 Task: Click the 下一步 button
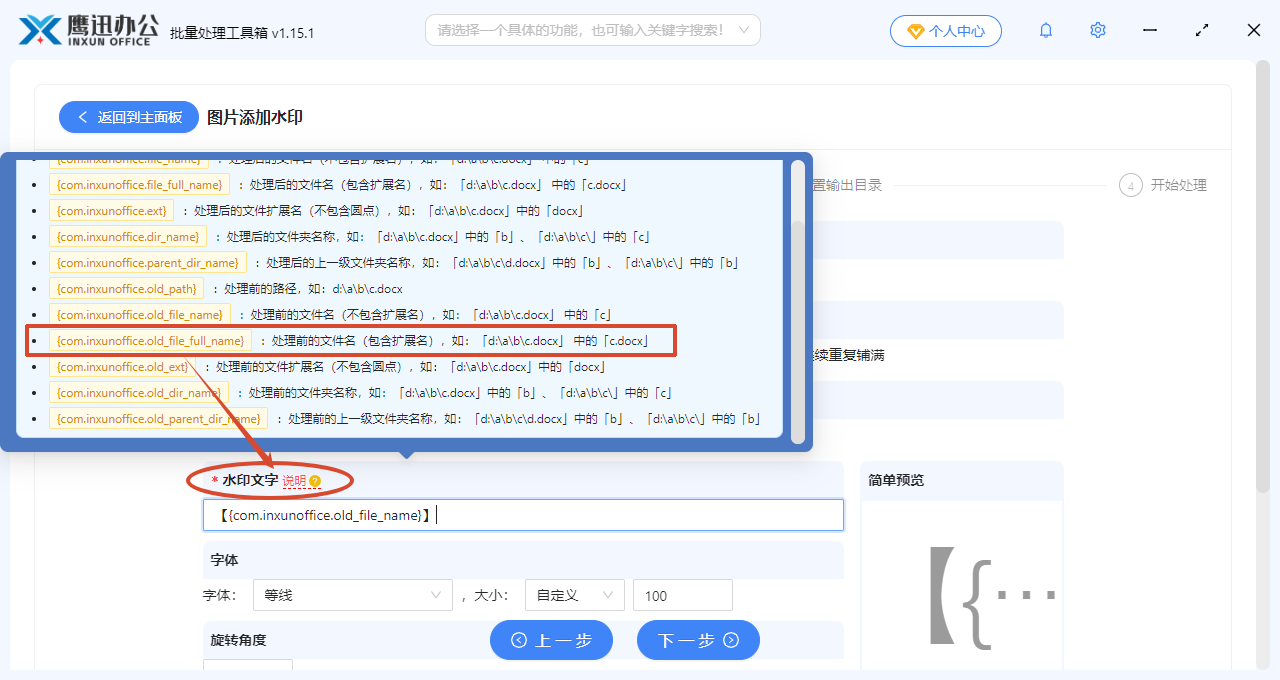pyautogui.click(x=698, y=640)
